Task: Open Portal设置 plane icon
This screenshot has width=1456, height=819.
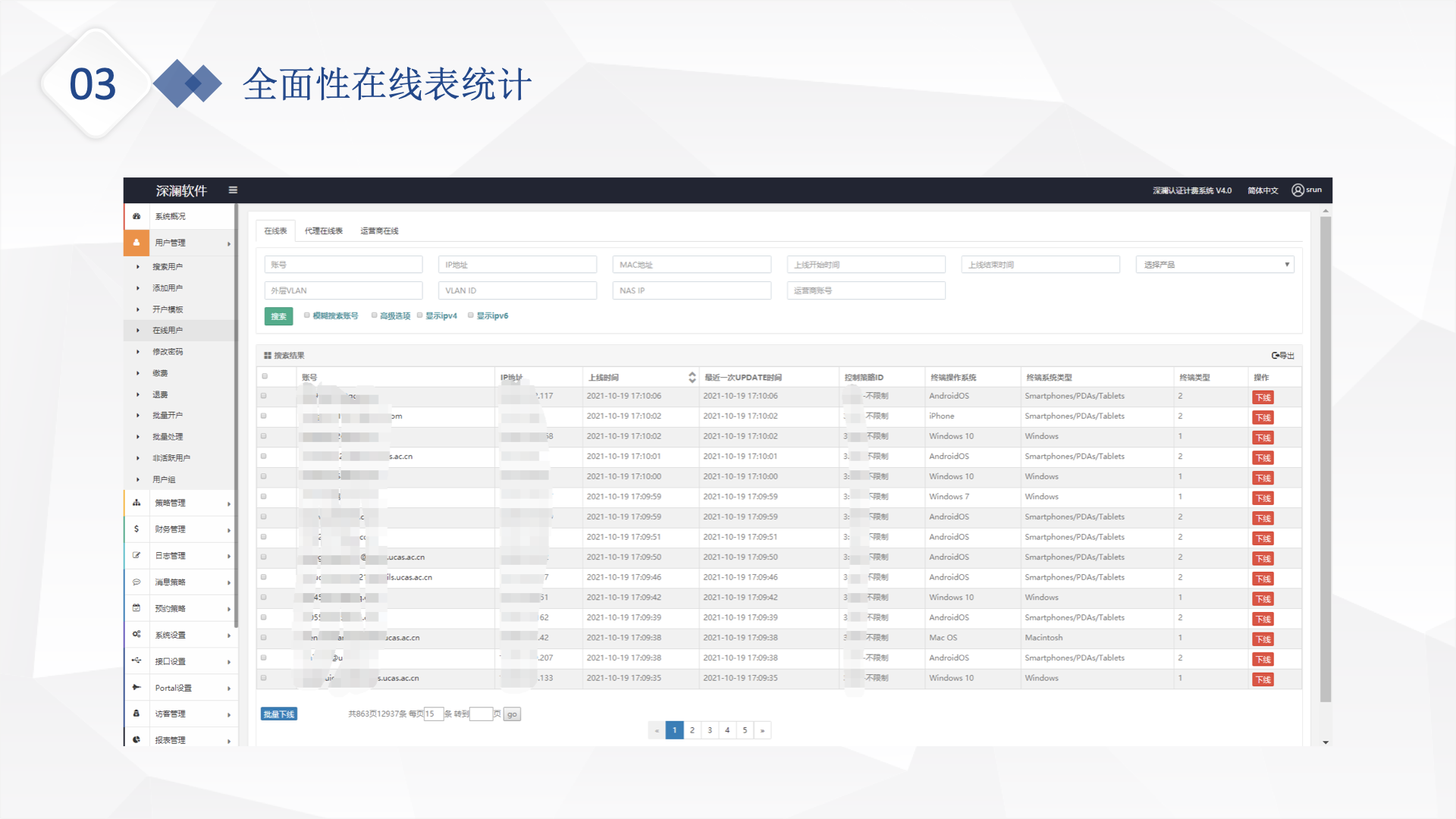Action: tap(136, 688)
